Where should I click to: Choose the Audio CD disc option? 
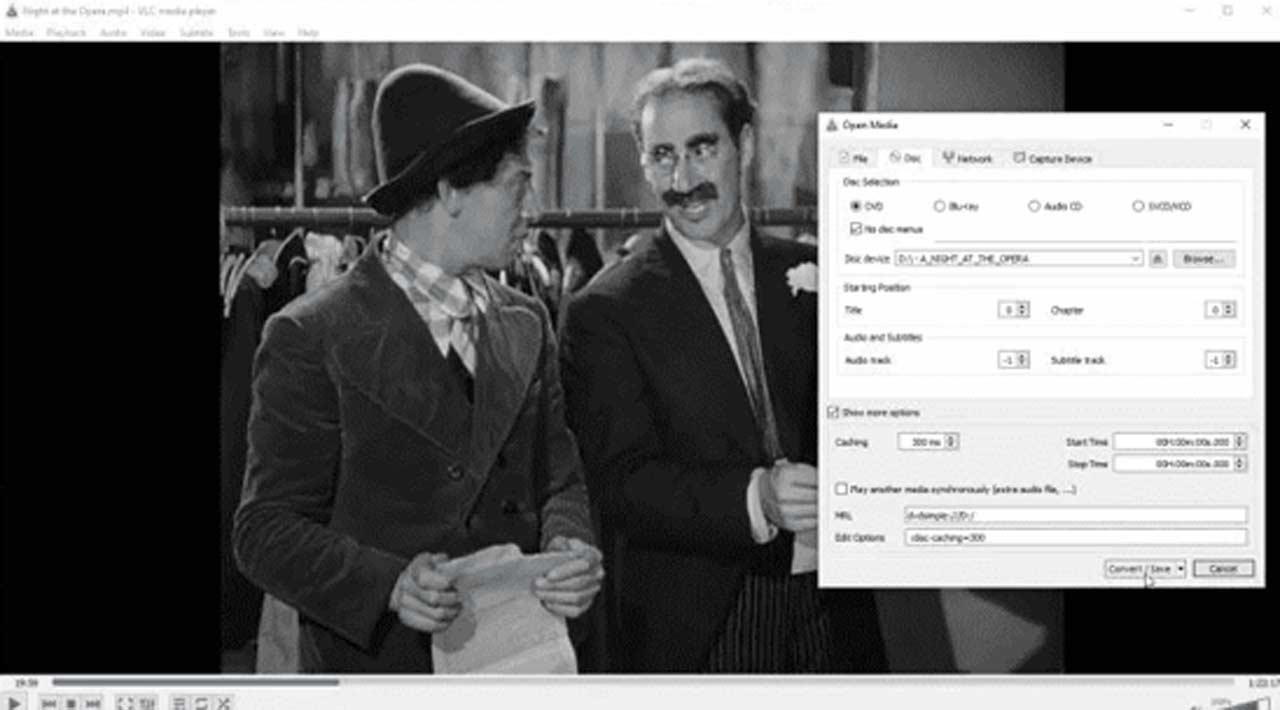coord(1034,206)
